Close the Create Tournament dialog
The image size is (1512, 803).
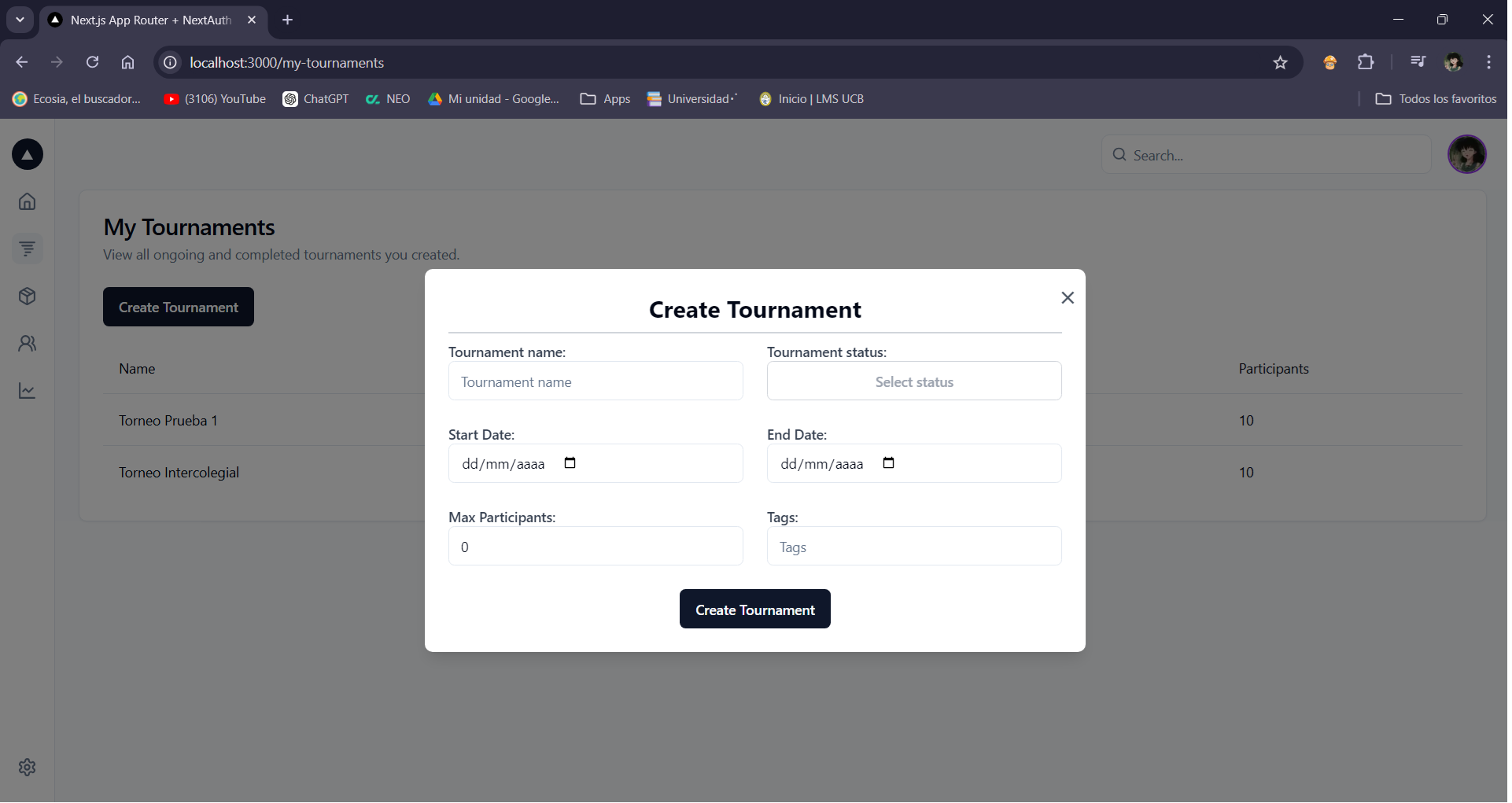[x=1067, y=297]
